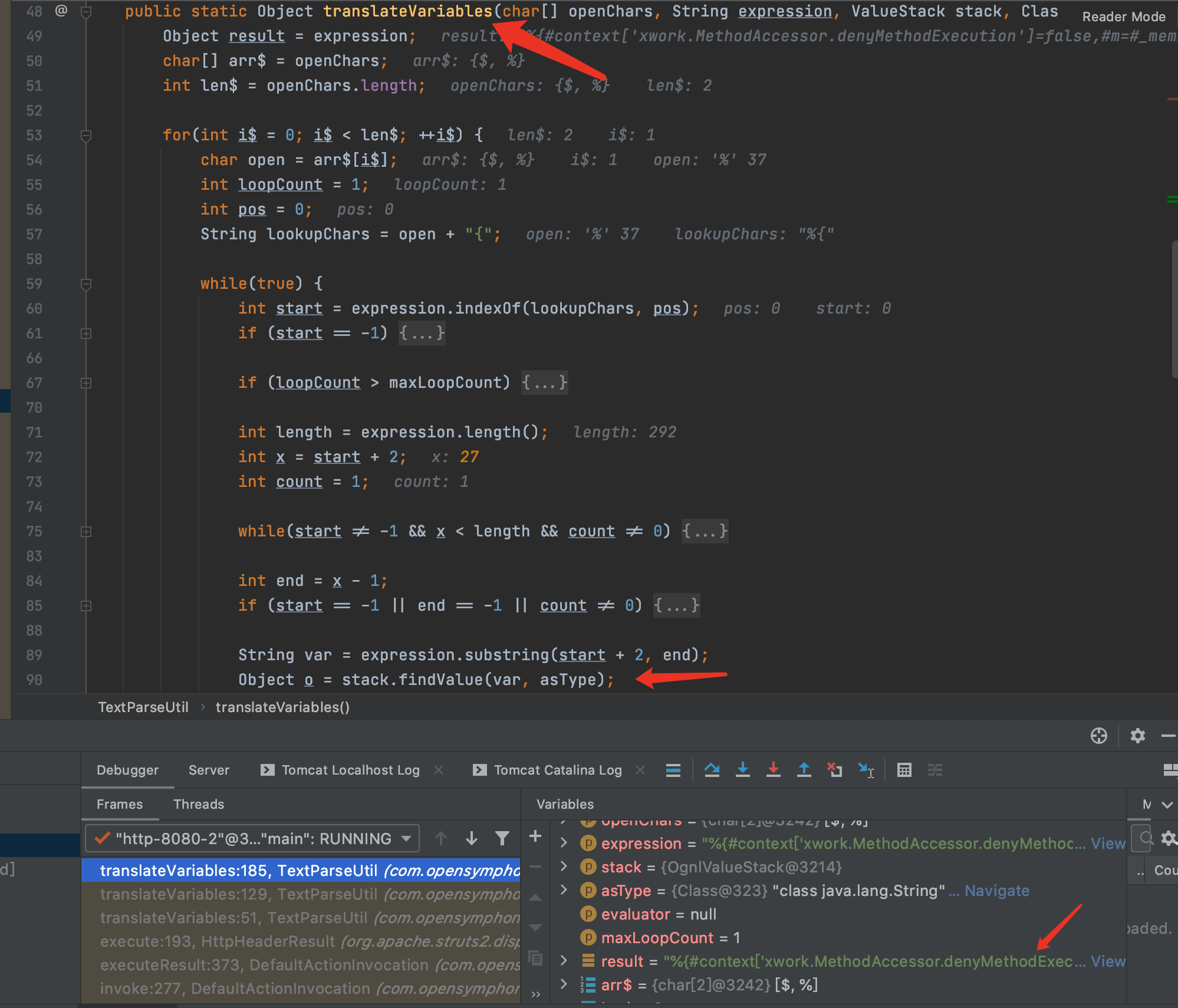Image resolution: width=1178 pixels, height=1008 pixels.
Task: Click the red Force Step Into icon
Action: 774,770
